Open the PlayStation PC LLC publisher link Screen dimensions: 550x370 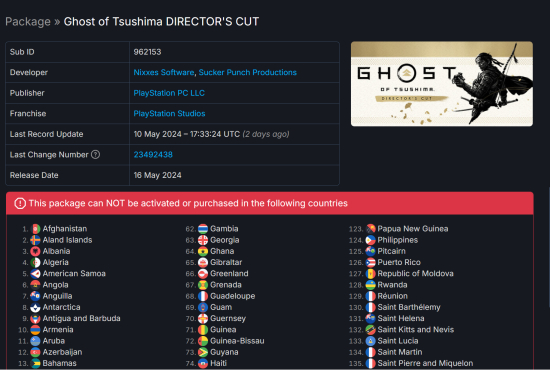[x=169, y=93]
